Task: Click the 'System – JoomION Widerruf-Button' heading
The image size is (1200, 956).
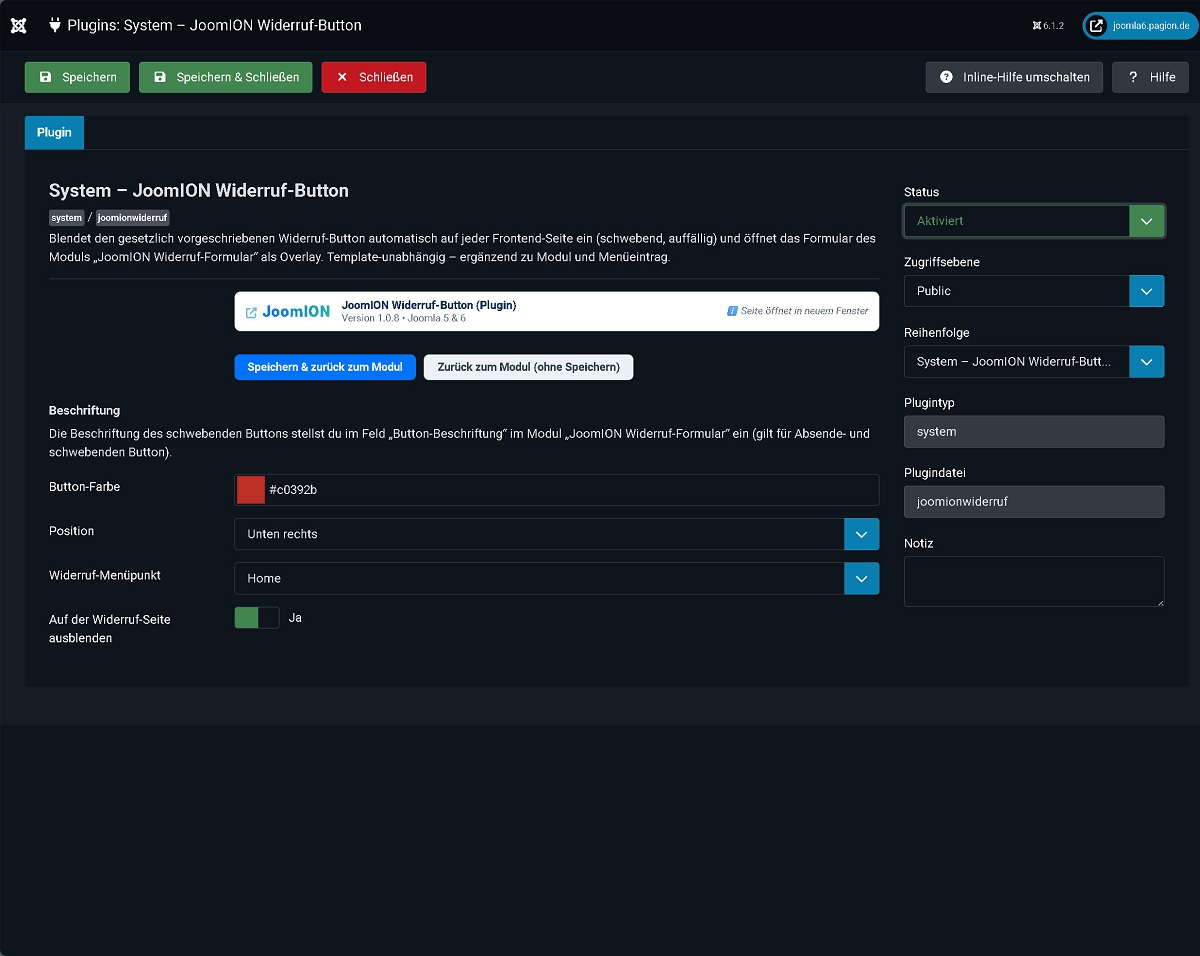Action: [x=199, y=190]
